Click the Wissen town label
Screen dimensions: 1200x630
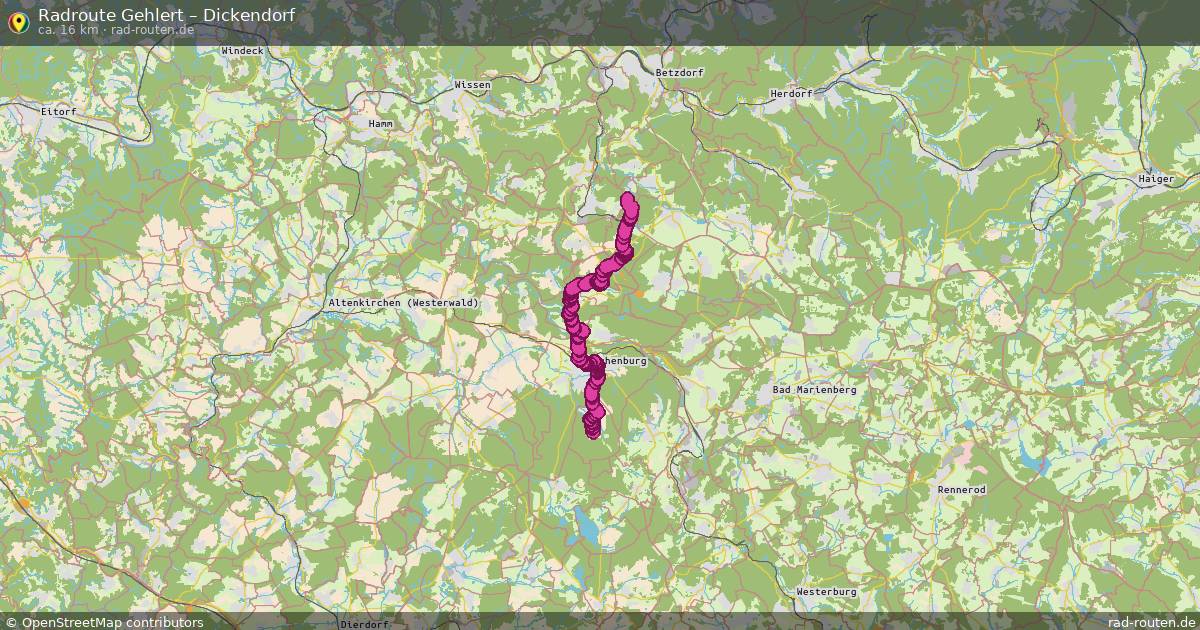[x=472, y=85]
